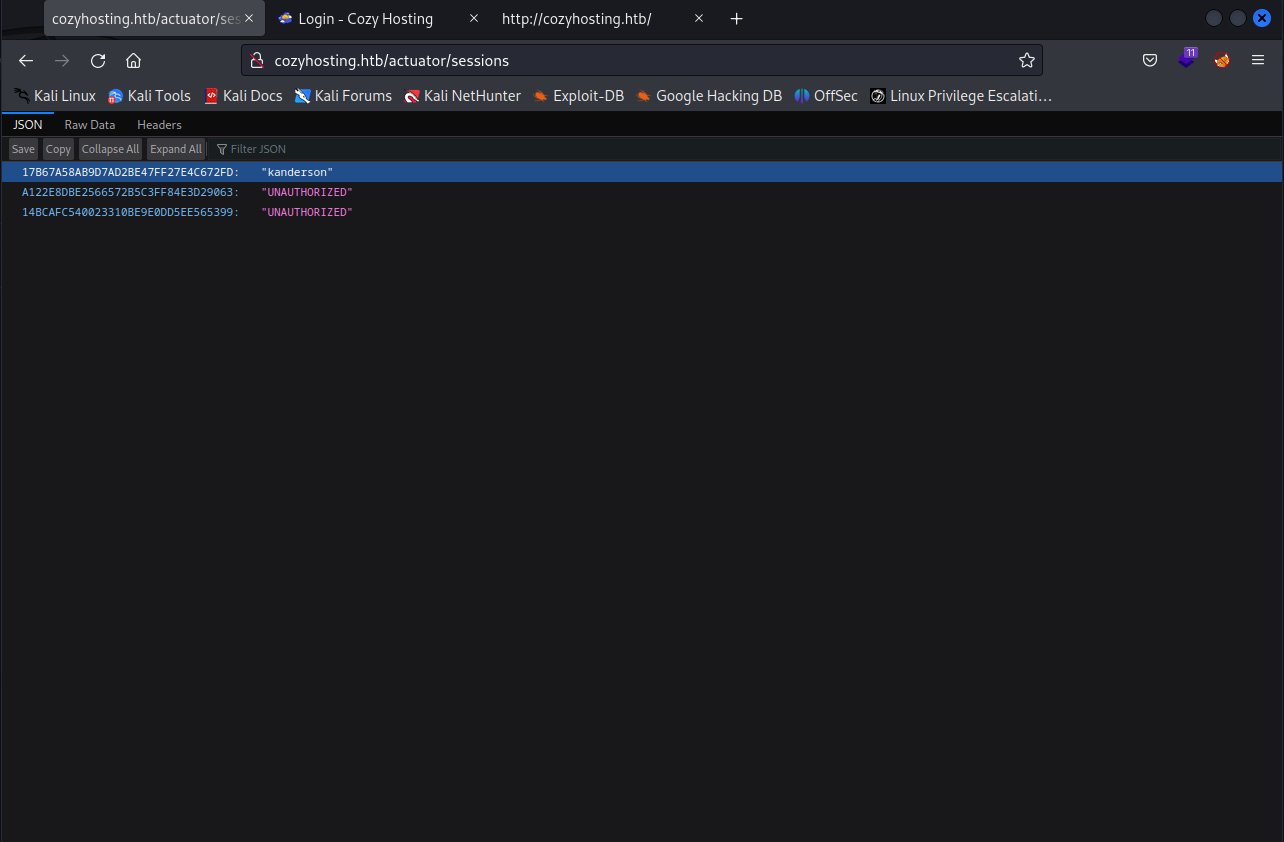This screenshot has height=842, width=1284.
Task: Close the Login - Cozy Hosting tab
Action: click(474, 19)
